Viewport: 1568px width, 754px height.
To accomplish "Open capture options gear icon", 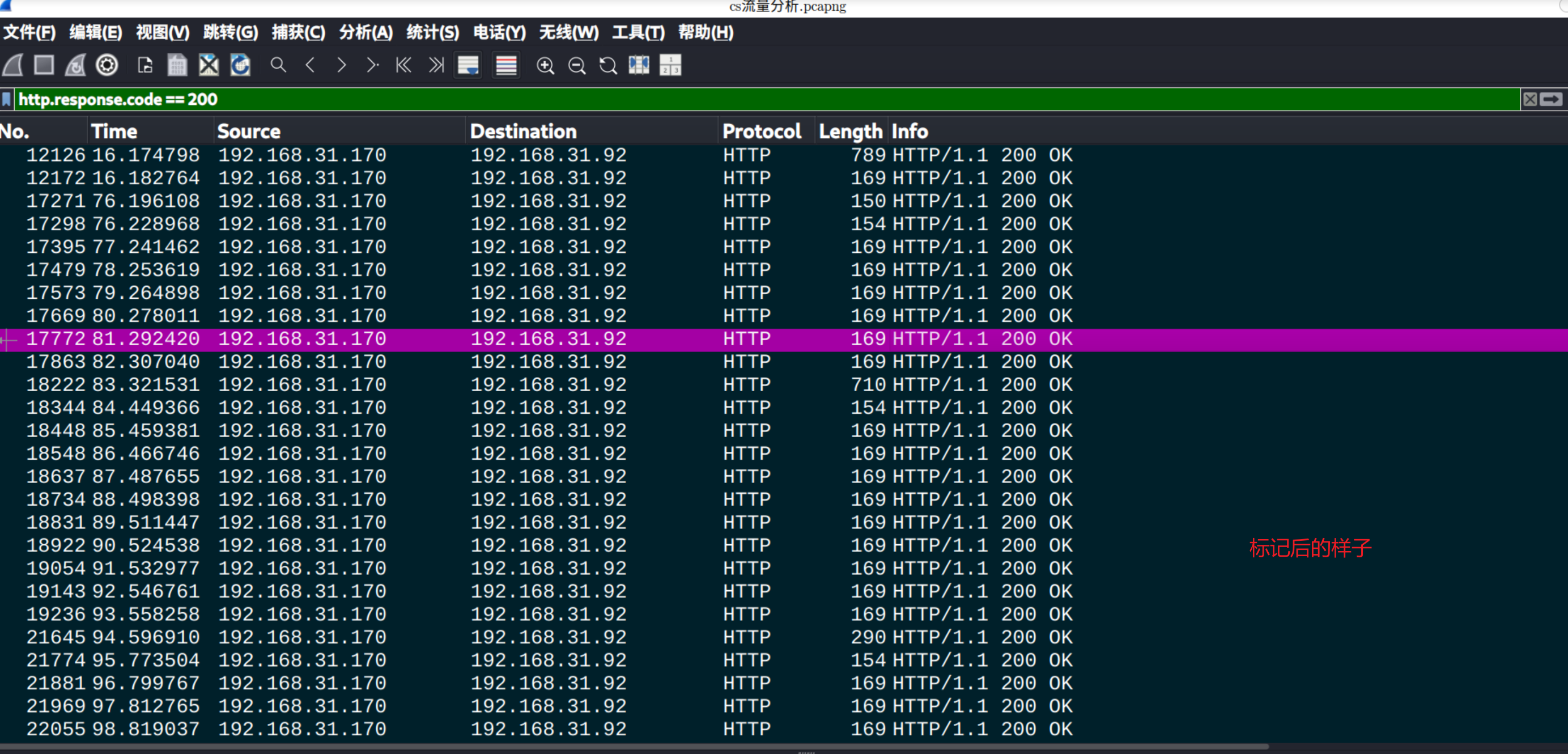I will click(107, 65).
